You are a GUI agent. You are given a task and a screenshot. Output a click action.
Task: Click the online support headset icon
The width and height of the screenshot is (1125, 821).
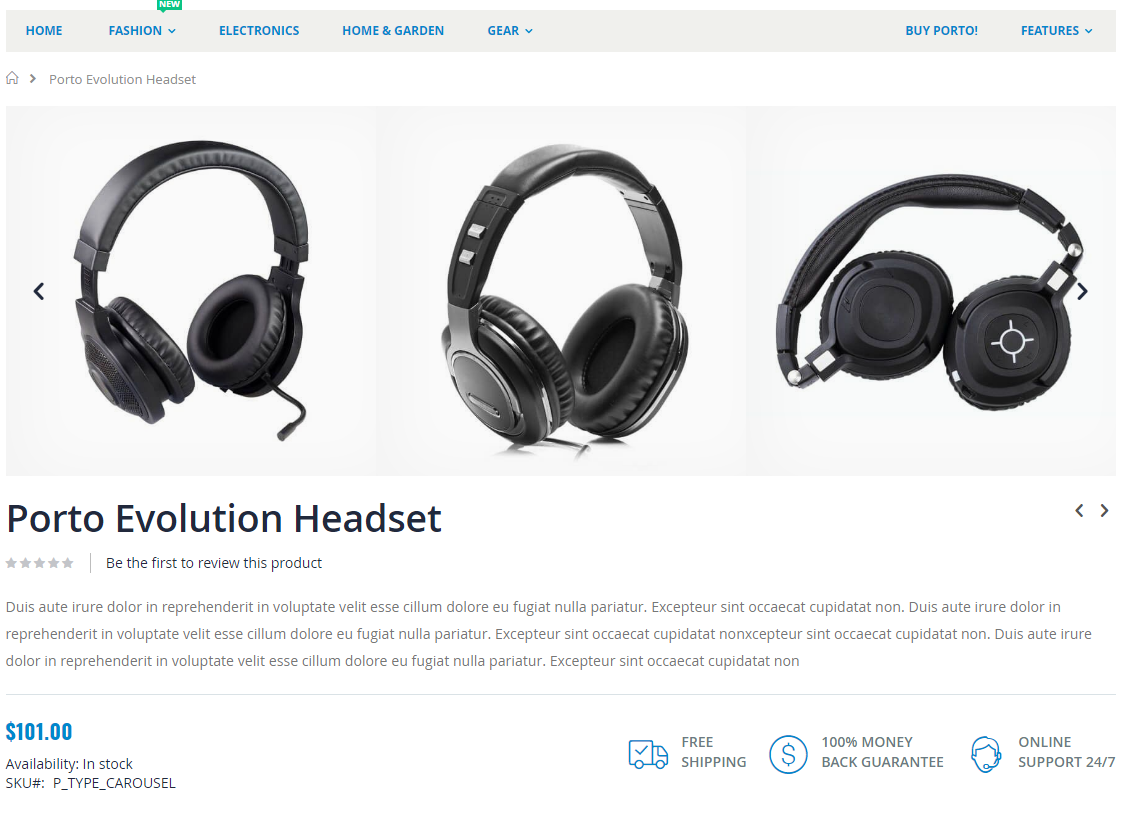986,754
